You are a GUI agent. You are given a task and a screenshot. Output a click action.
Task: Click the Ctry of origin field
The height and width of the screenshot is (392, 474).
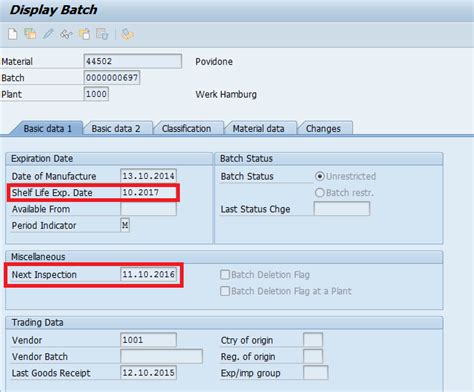tap(313, 340)
